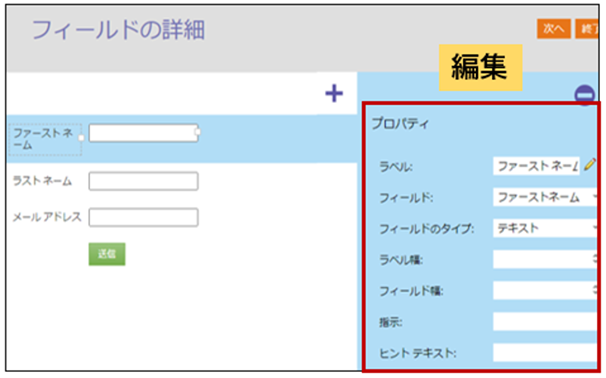The image size is (606, 378).
Task: Click the ラベル幅 input field
Action: point(545,259)
